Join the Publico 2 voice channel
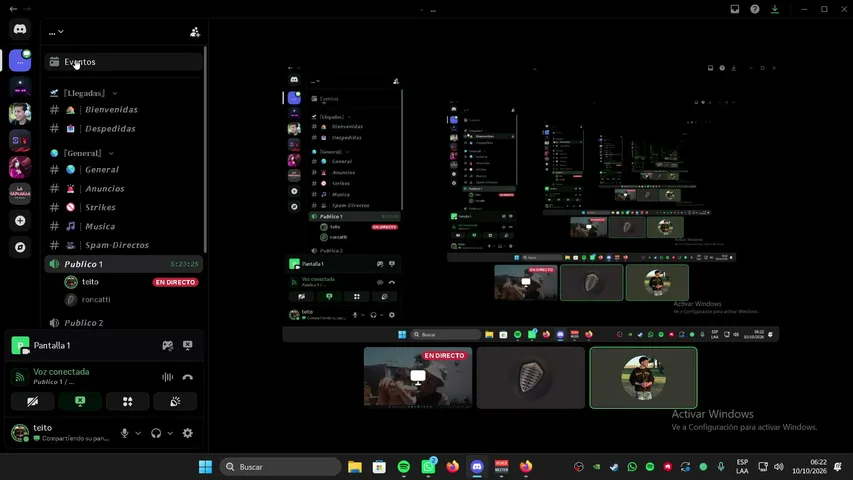Image resolution: width=853 pixels, height=480 pixels. [123, 323]
